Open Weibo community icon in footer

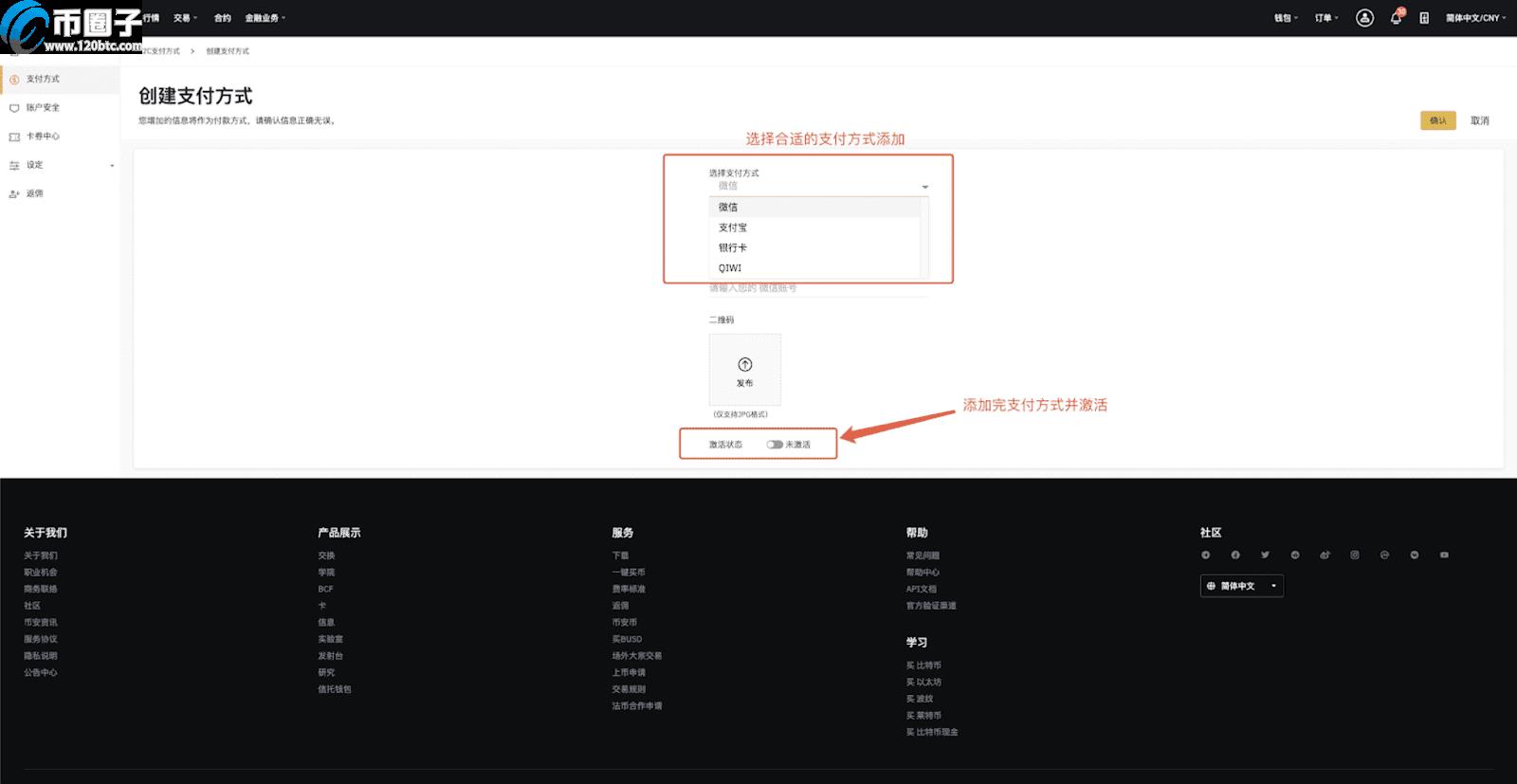[x=1325, y=555]
